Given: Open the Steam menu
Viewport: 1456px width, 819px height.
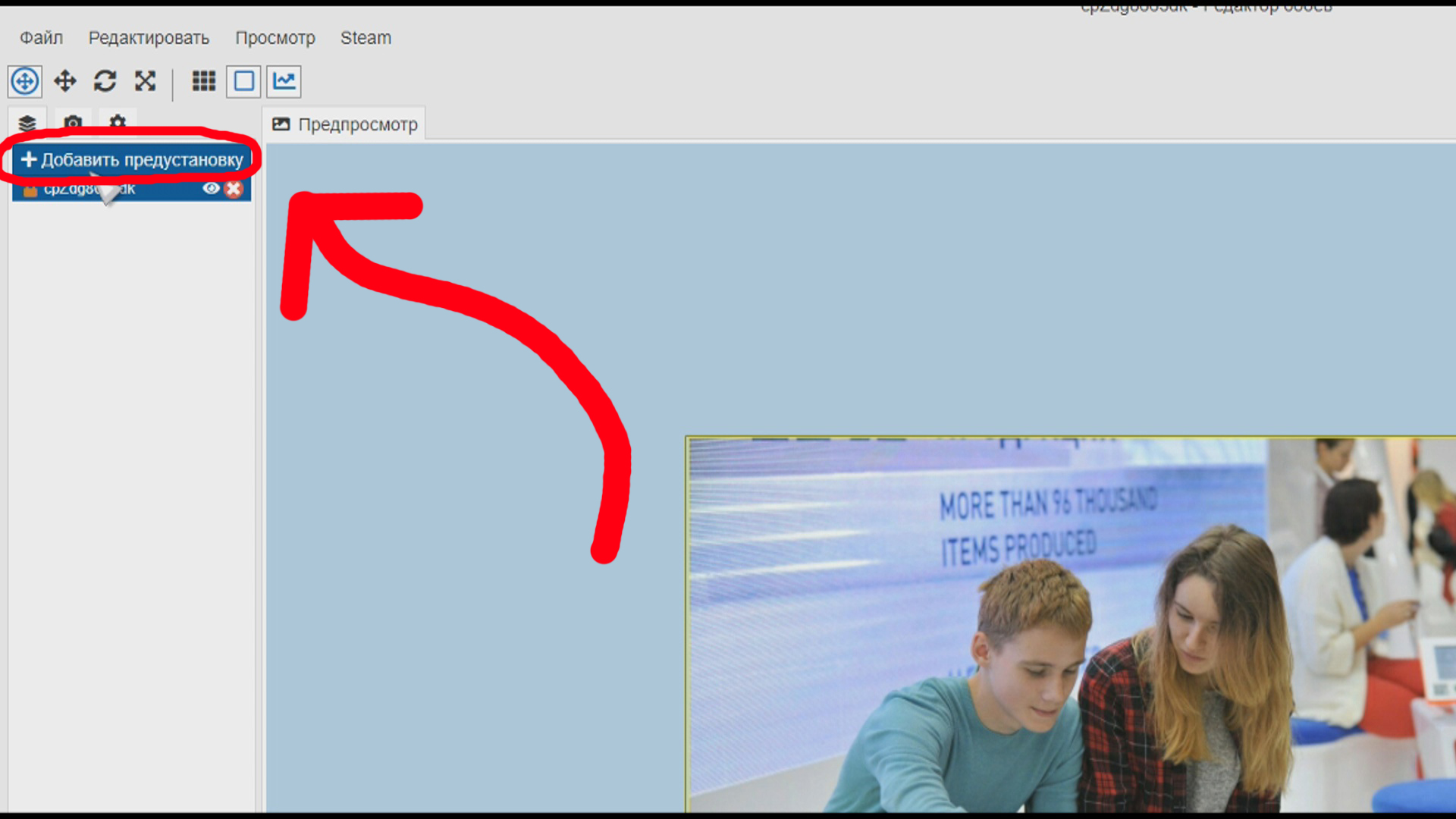Looking at the screenshot, I should point(366,38).
